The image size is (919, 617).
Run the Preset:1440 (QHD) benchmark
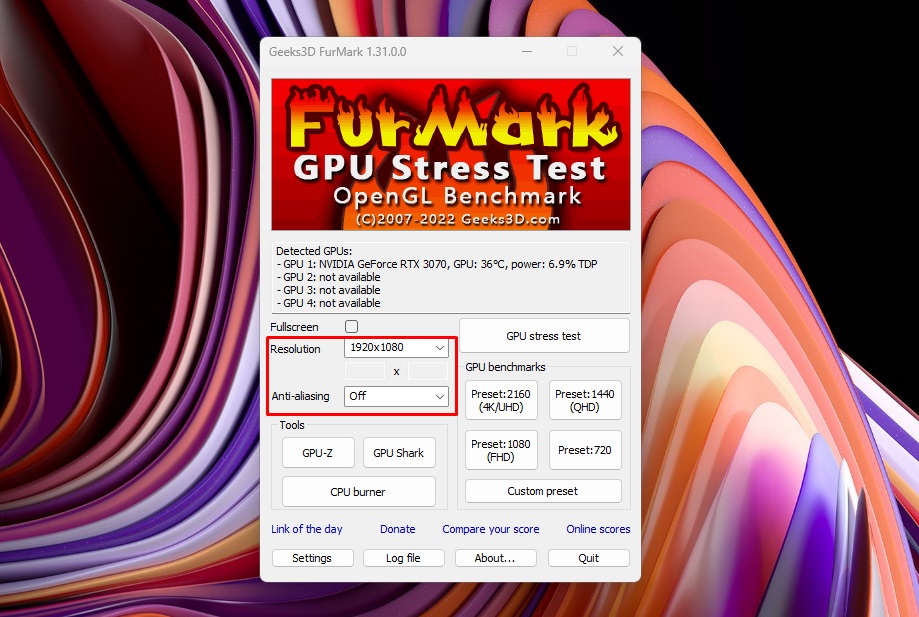[585, 400]
